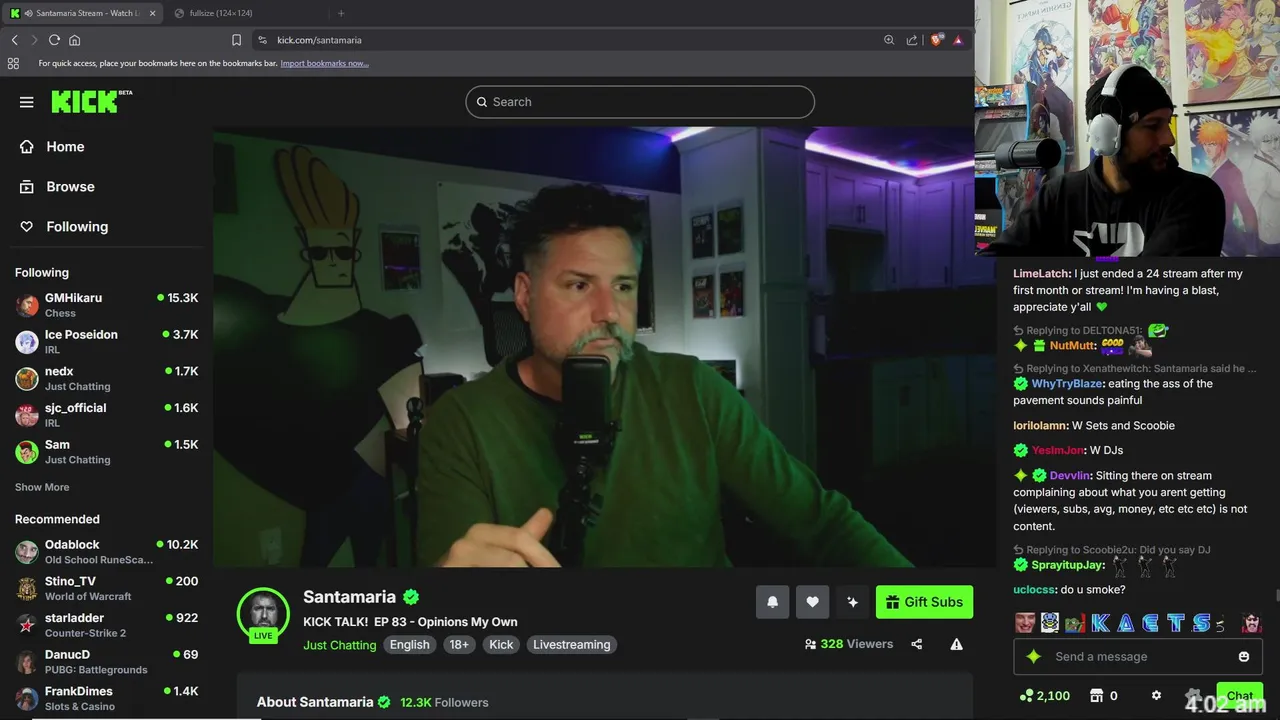Click the green sparkle icon in the chat input
The width and height of the screenshot is (1280, 720).
pos(1034,657)
